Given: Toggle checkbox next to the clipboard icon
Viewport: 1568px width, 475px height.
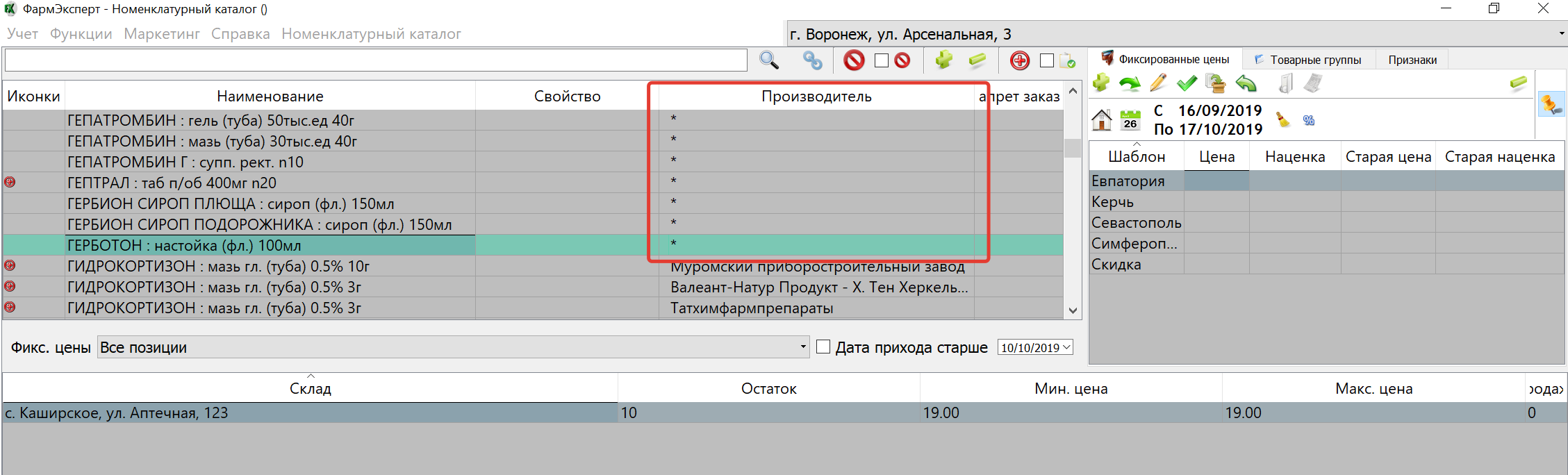Looking at the screenshot, I should pos(1047,61).
